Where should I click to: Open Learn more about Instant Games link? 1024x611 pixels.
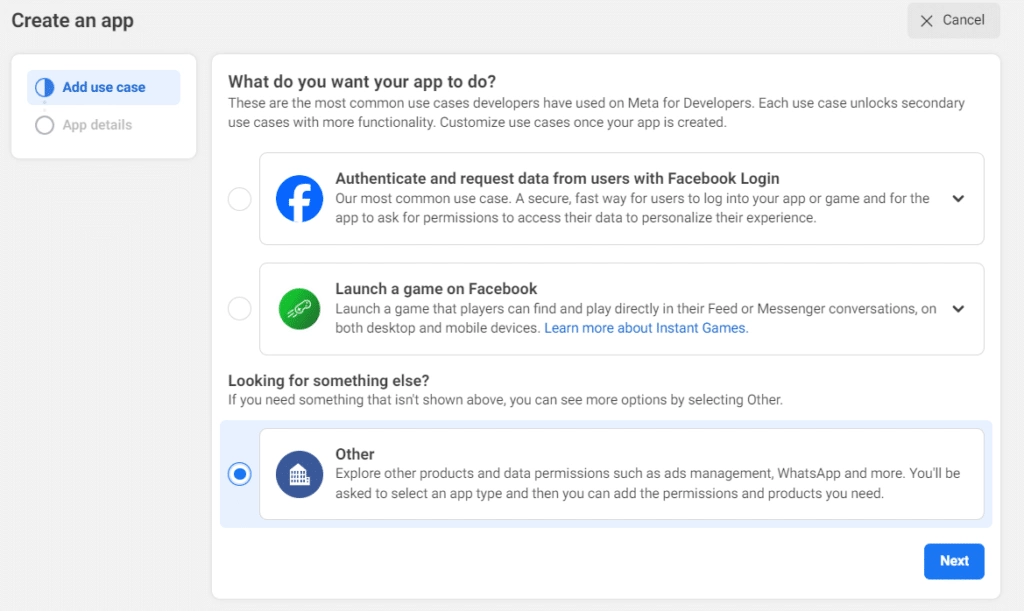coord(645,328)
